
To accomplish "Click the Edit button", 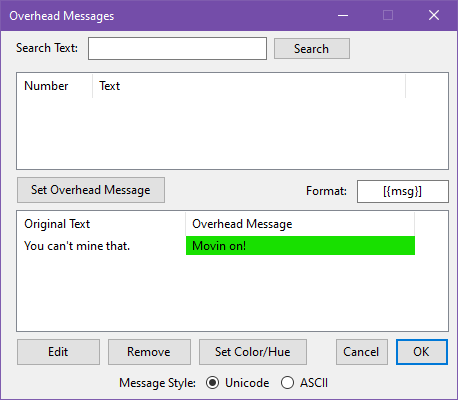I will (58, 352).
